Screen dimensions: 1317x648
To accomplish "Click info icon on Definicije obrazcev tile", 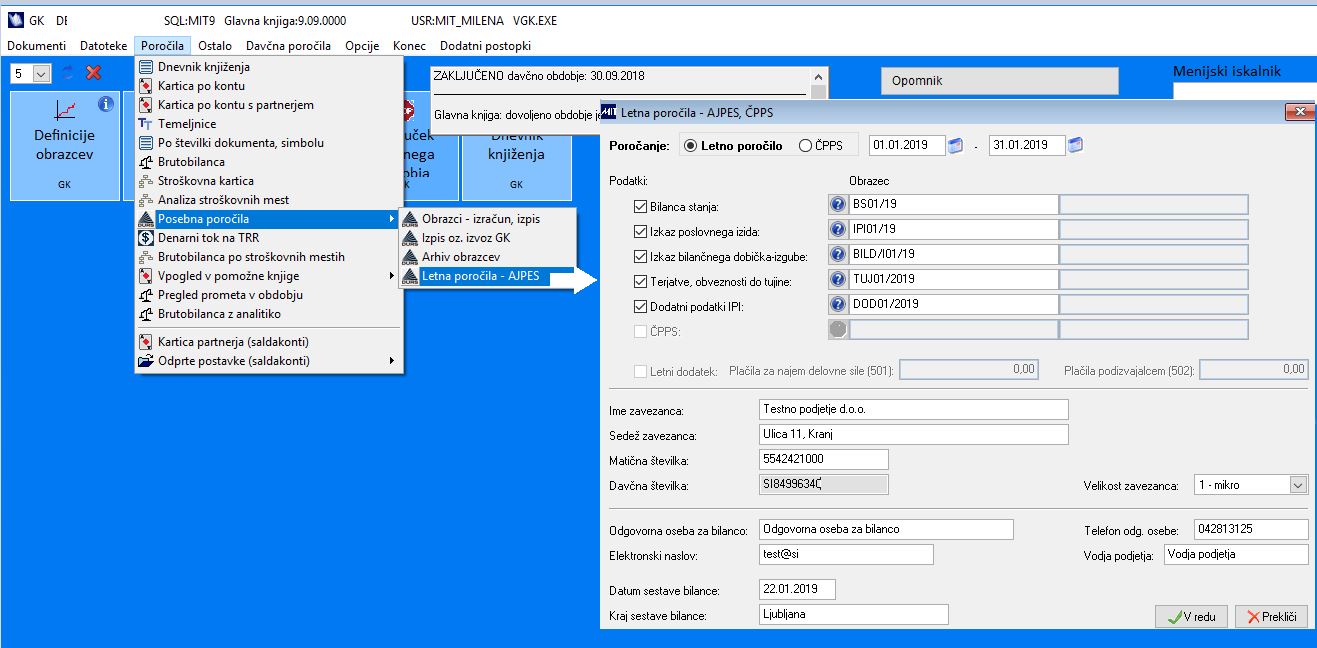I will [x=106, y=104].
